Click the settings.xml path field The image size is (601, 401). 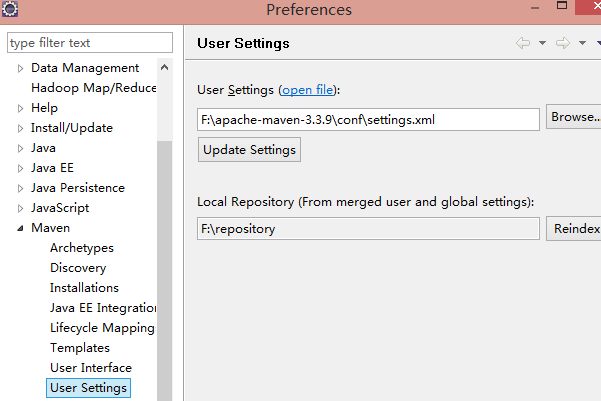368,120
